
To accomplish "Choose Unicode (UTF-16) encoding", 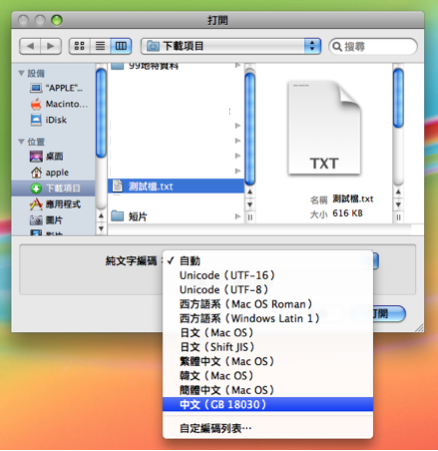I will click(268, 275).
